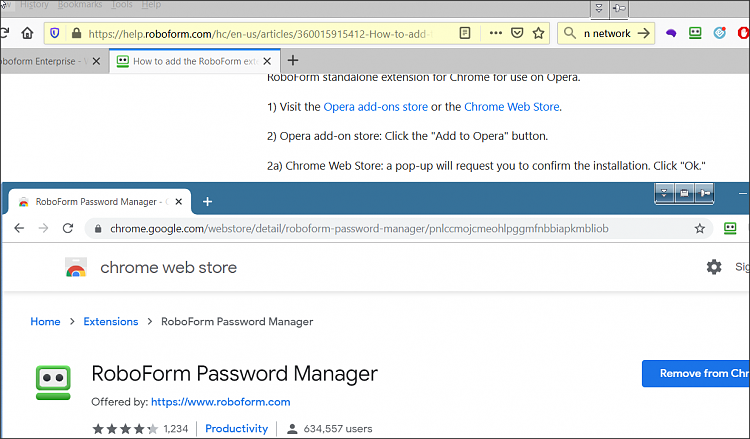Open chrome web store settings gear

(714, 267)
